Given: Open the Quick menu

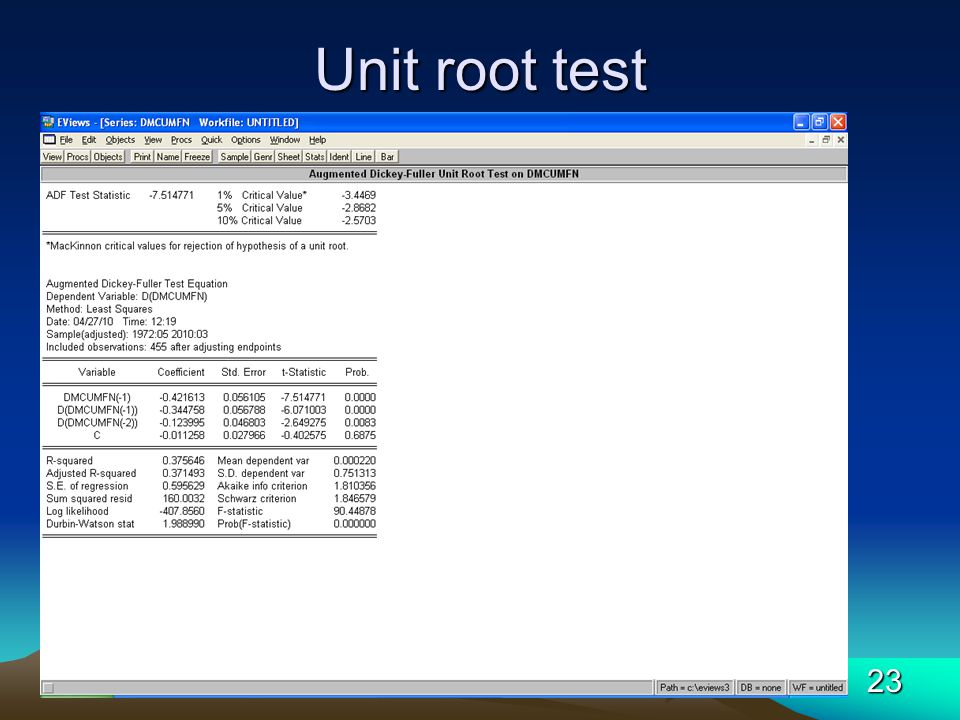Looking at the screenshot, I should (x=211, y=140).
